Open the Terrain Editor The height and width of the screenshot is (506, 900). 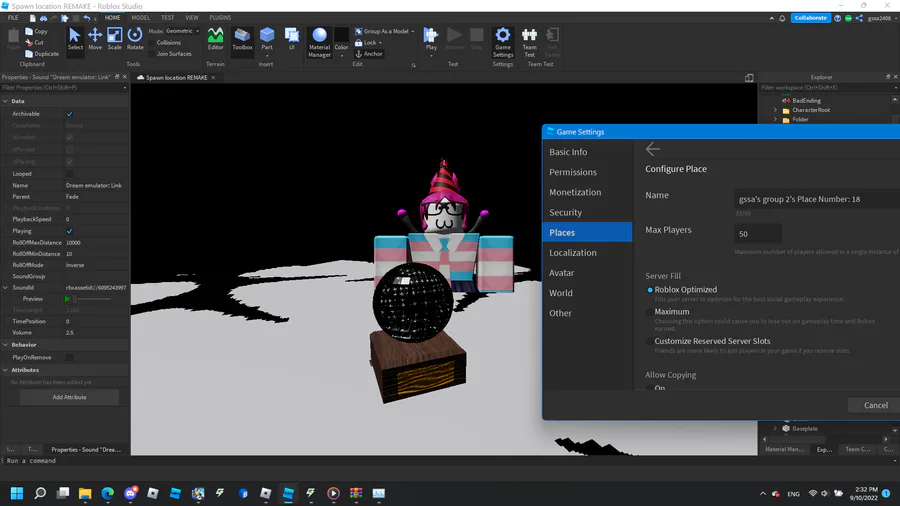coord(215,39)
